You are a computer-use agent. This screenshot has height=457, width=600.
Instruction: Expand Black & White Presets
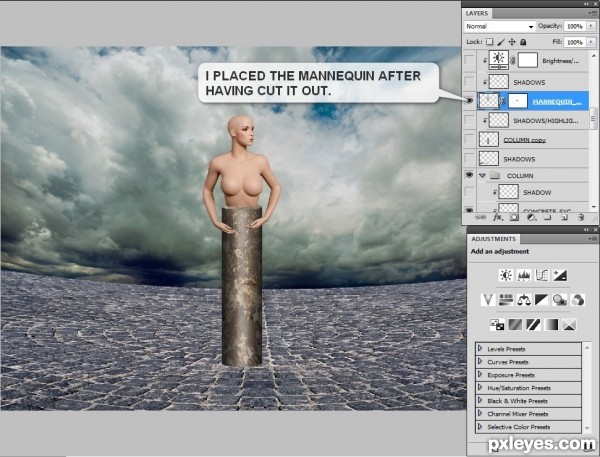coord(480,400)
